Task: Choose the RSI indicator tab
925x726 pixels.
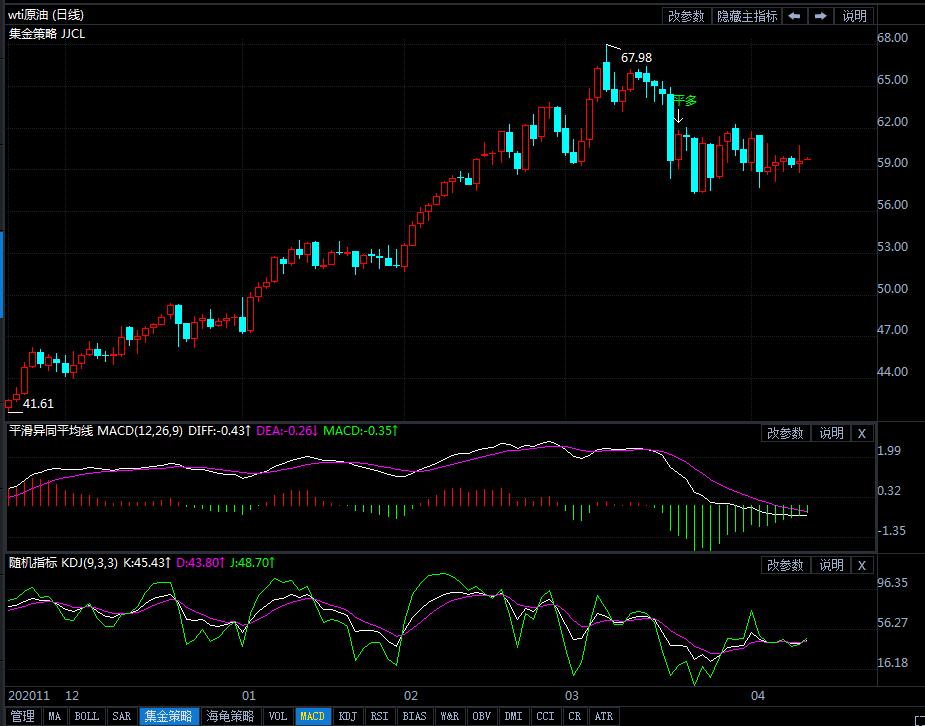Action: click(x=379, y=716)
